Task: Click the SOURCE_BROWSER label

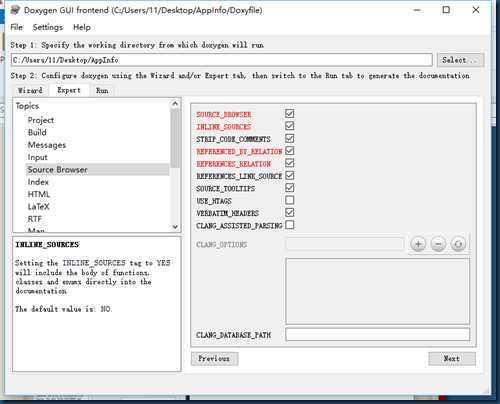Action: tap(224, 114)
